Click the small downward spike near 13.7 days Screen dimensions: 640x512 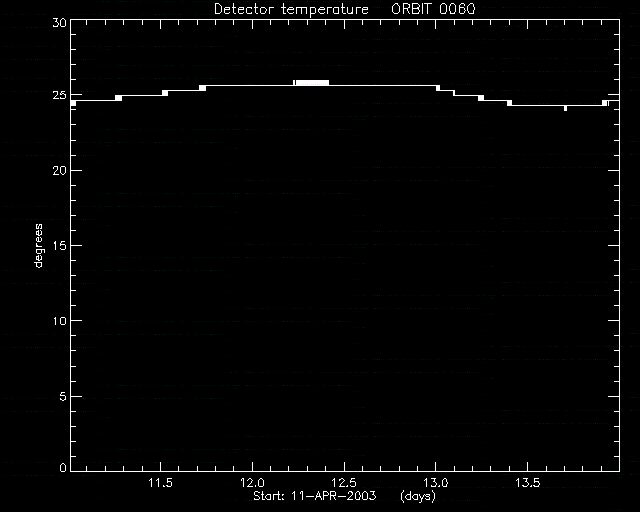coord(565,108)
